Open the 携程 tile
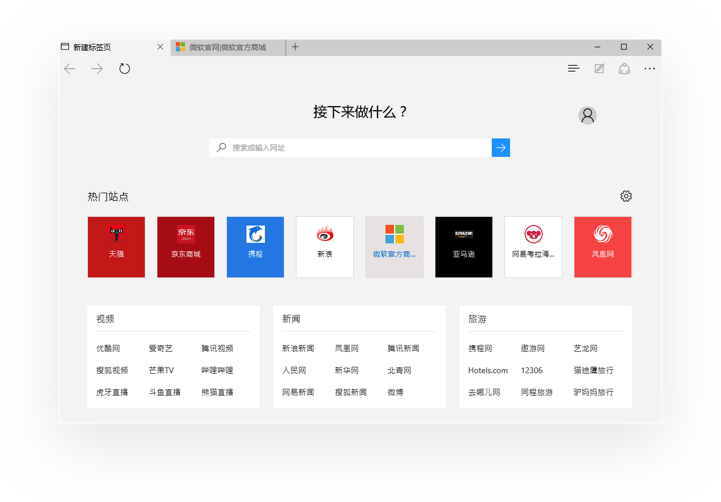This screenshot has height=502, width=721. point(255,247)
